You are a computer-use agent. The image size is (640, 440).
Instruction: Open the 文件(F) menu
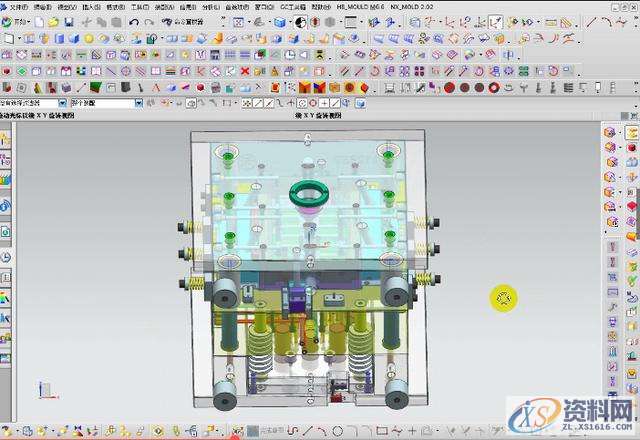pos(18,6)
